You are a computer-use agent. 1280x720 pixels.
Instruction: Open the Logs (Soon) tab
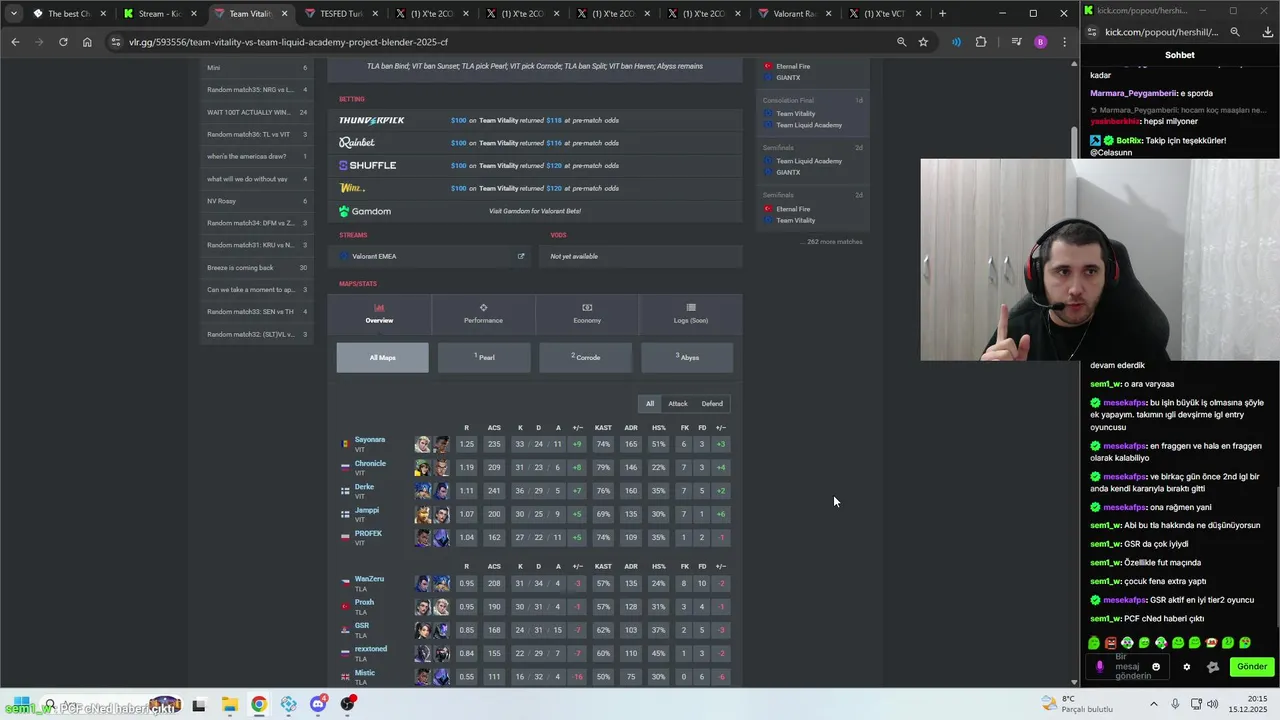click(691, 314)
